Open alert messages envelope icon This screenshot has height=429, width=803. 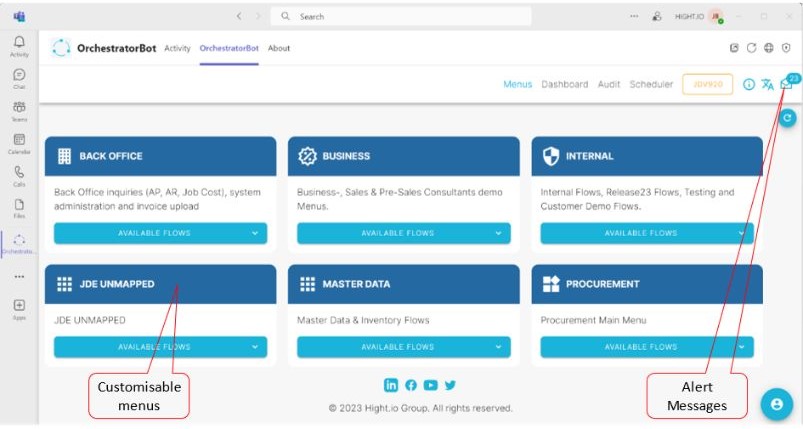click(x=786, y=84)
